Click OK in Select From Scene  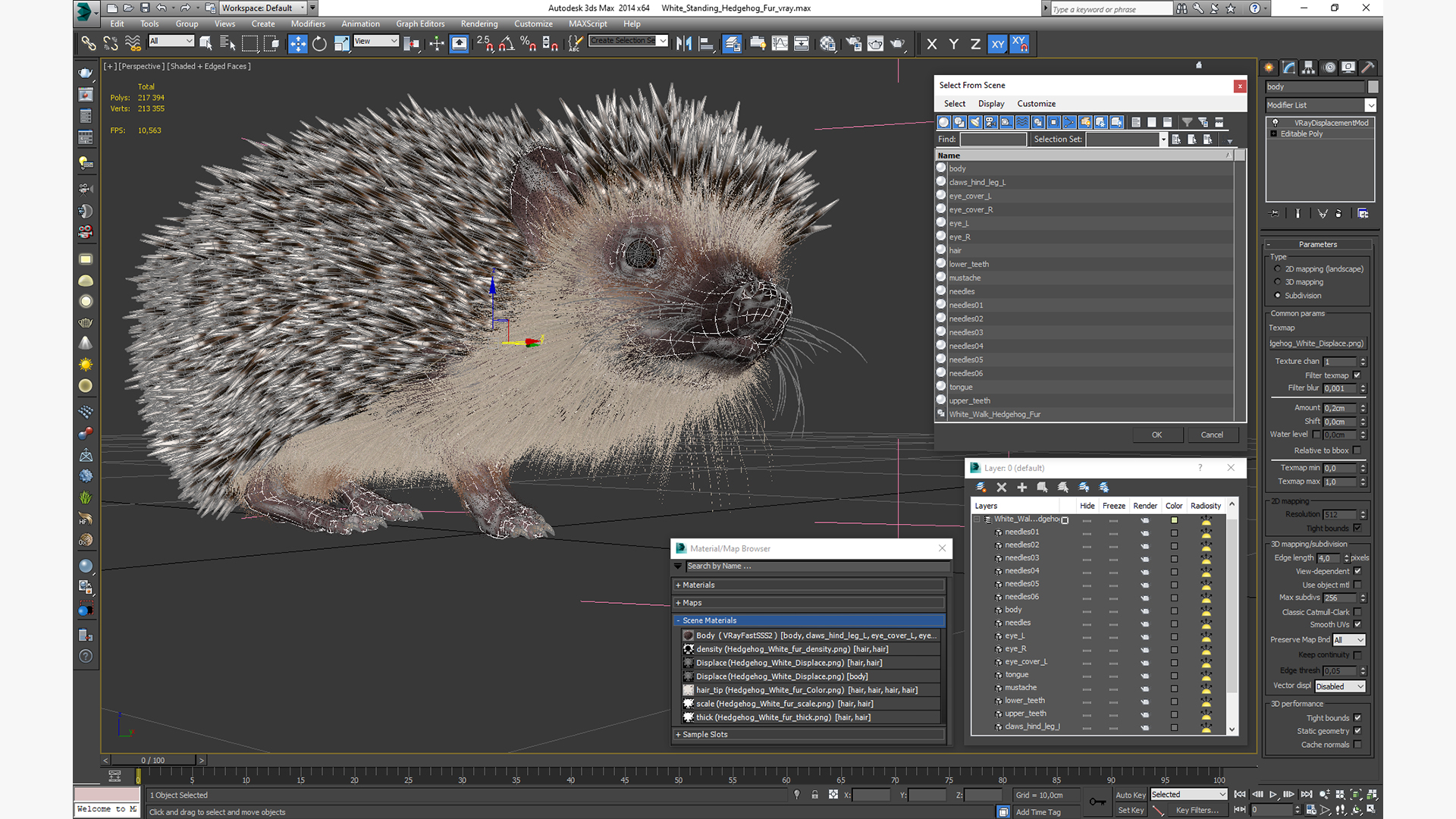tap(1156, 435)
